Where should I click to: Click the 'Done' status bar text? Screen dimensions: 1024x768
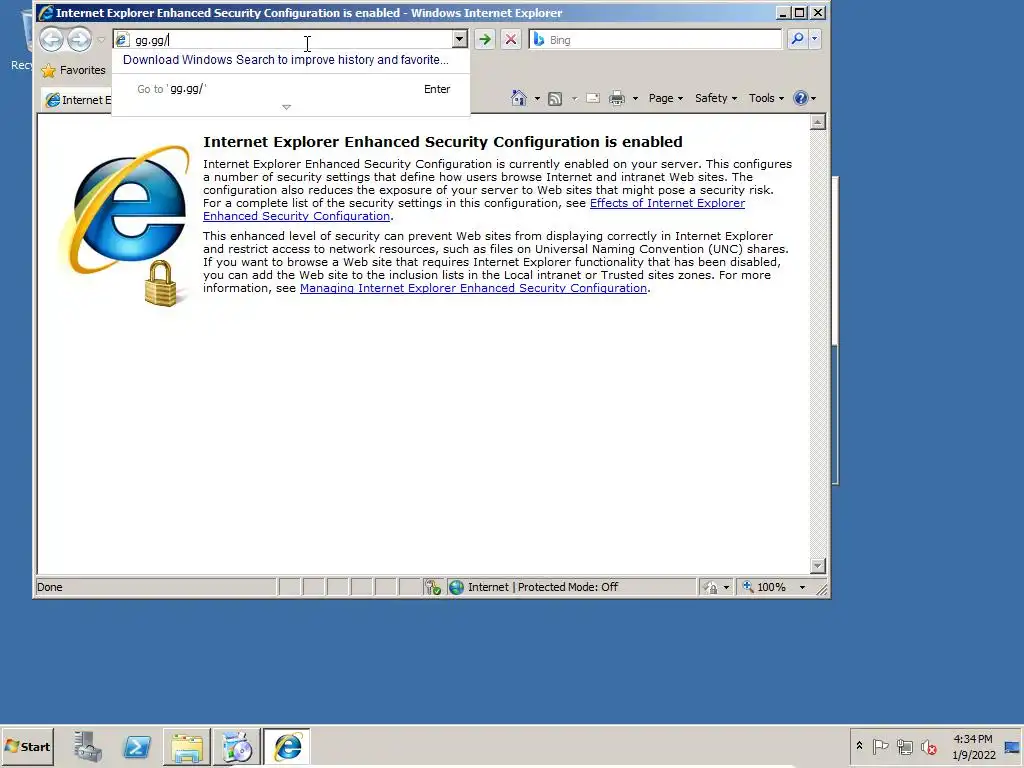pos(50,587)
